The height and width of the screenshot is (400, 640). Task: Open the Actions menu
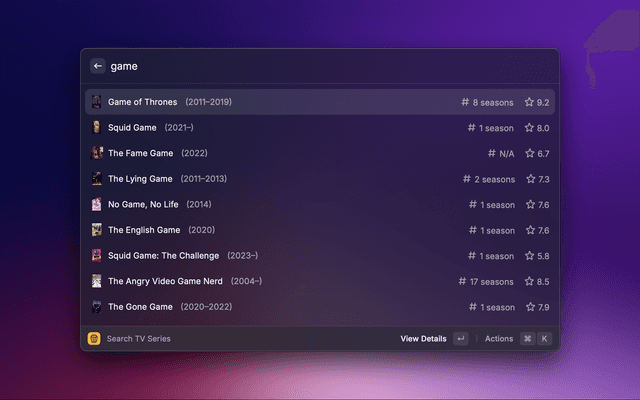(499, 339)
